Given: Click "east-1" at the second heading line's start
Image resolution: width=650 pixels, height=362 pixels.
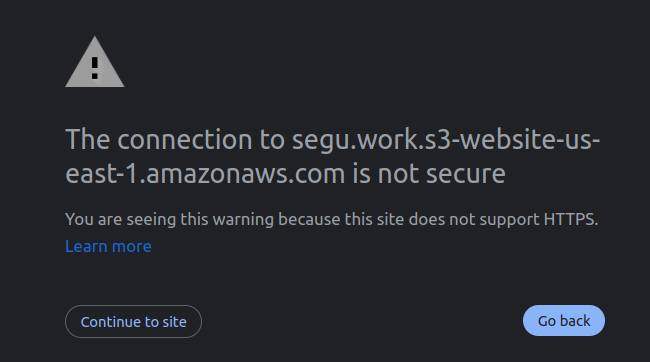Looking at the screenshot, I should (x=101, y=173).
